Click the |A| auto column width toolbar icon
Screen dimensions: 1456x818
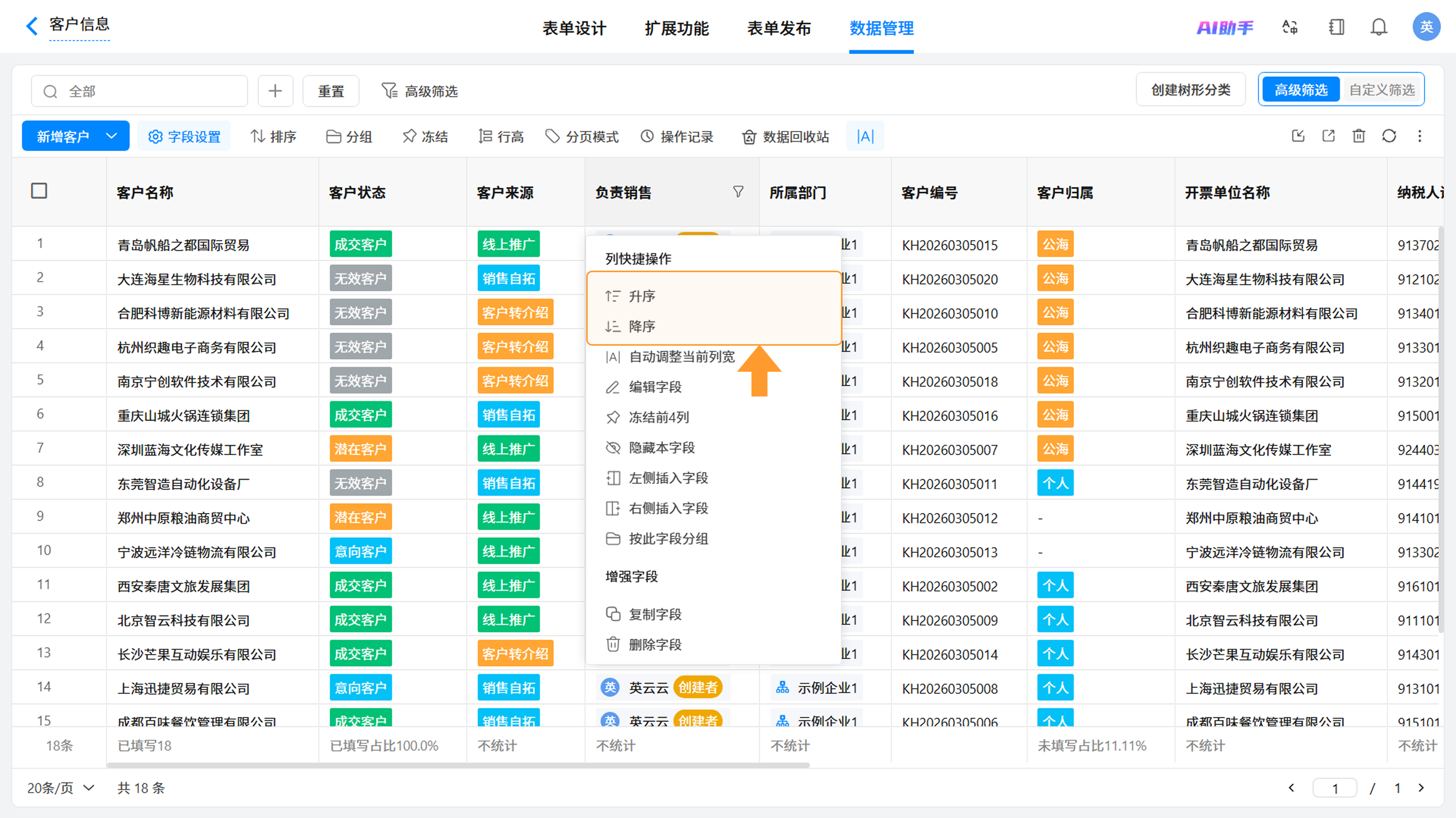click(x=865, y=136)
